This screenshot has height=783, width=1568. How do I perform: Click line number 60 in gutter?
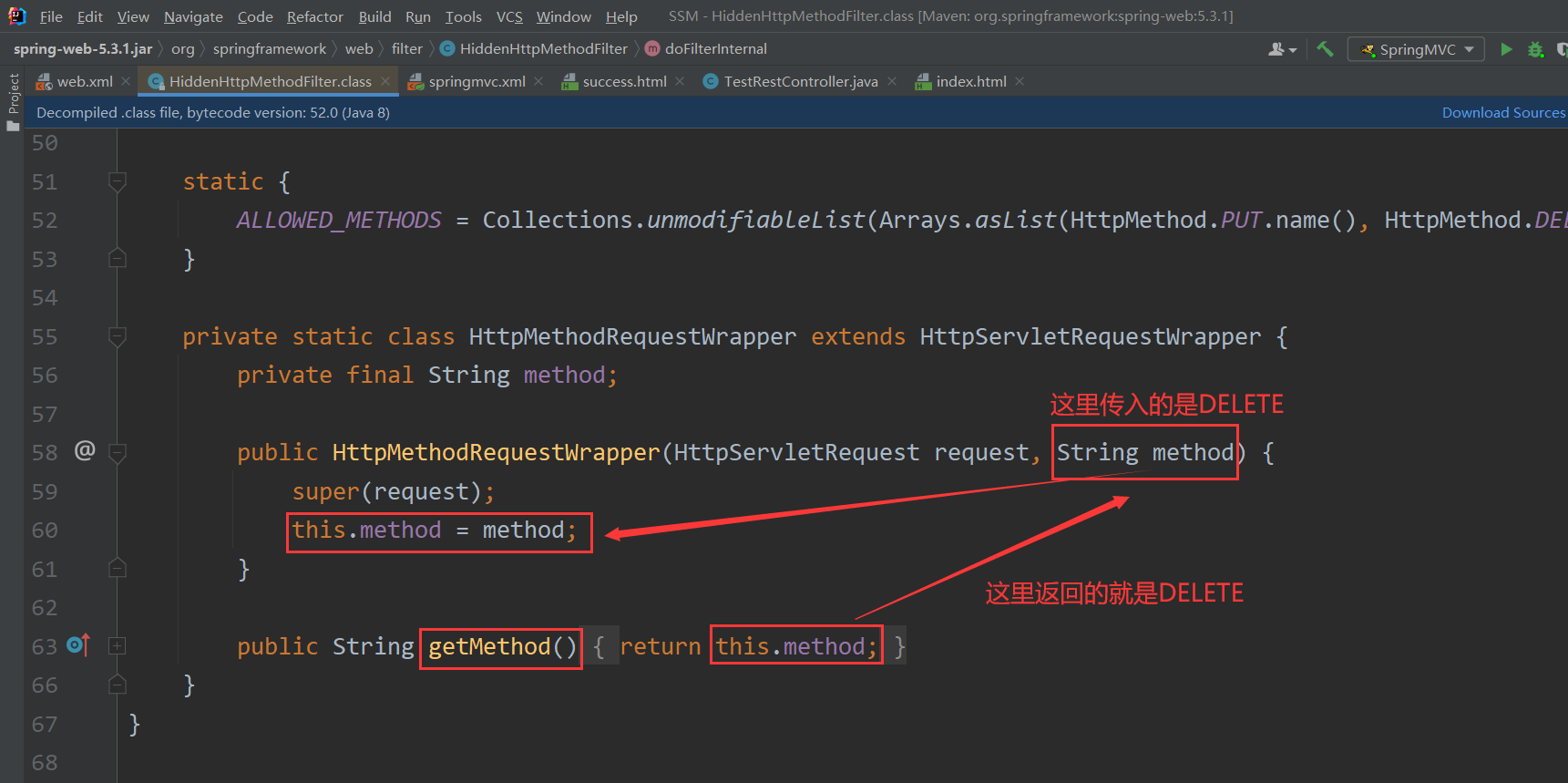click(45, 530)
